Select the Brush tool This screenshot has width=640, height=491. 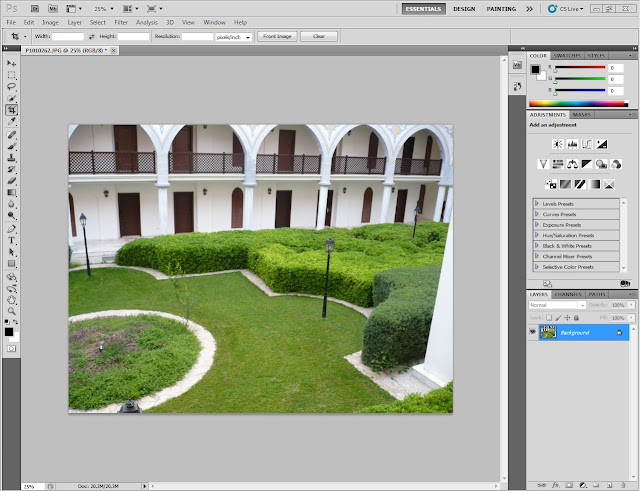(x=11, y=146)
